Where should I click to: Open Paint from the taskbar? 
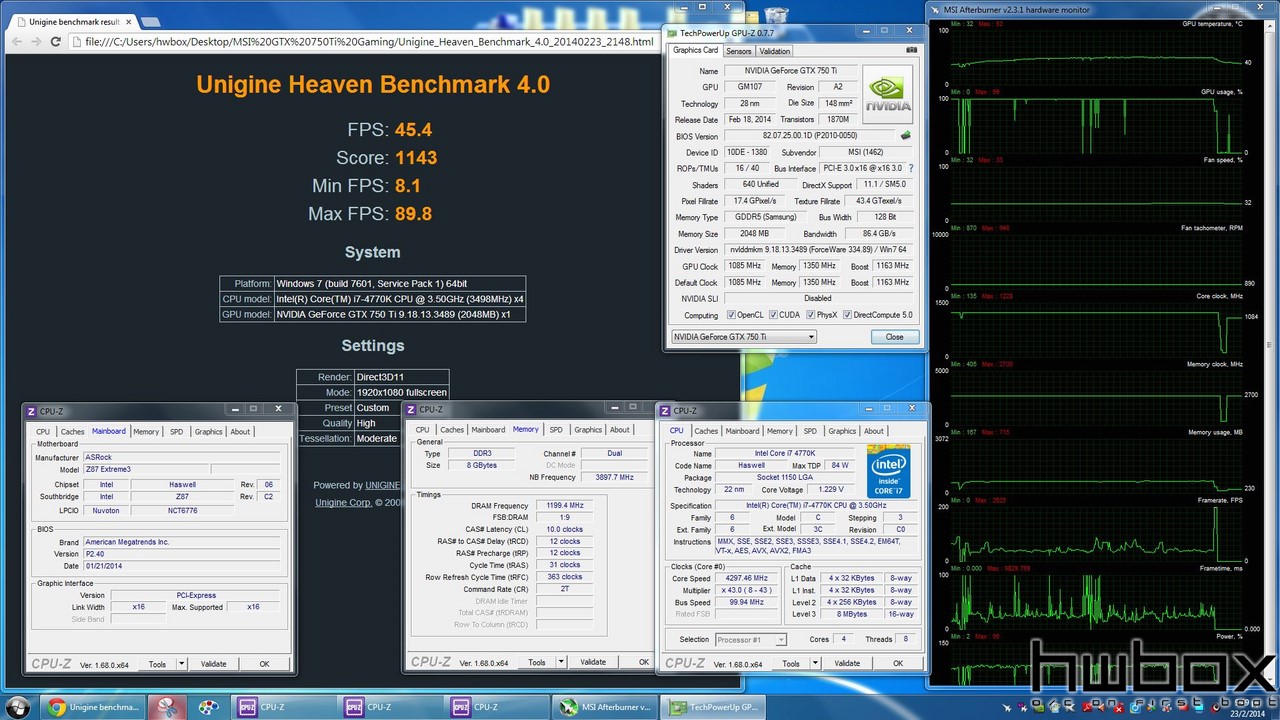point(208,707)
